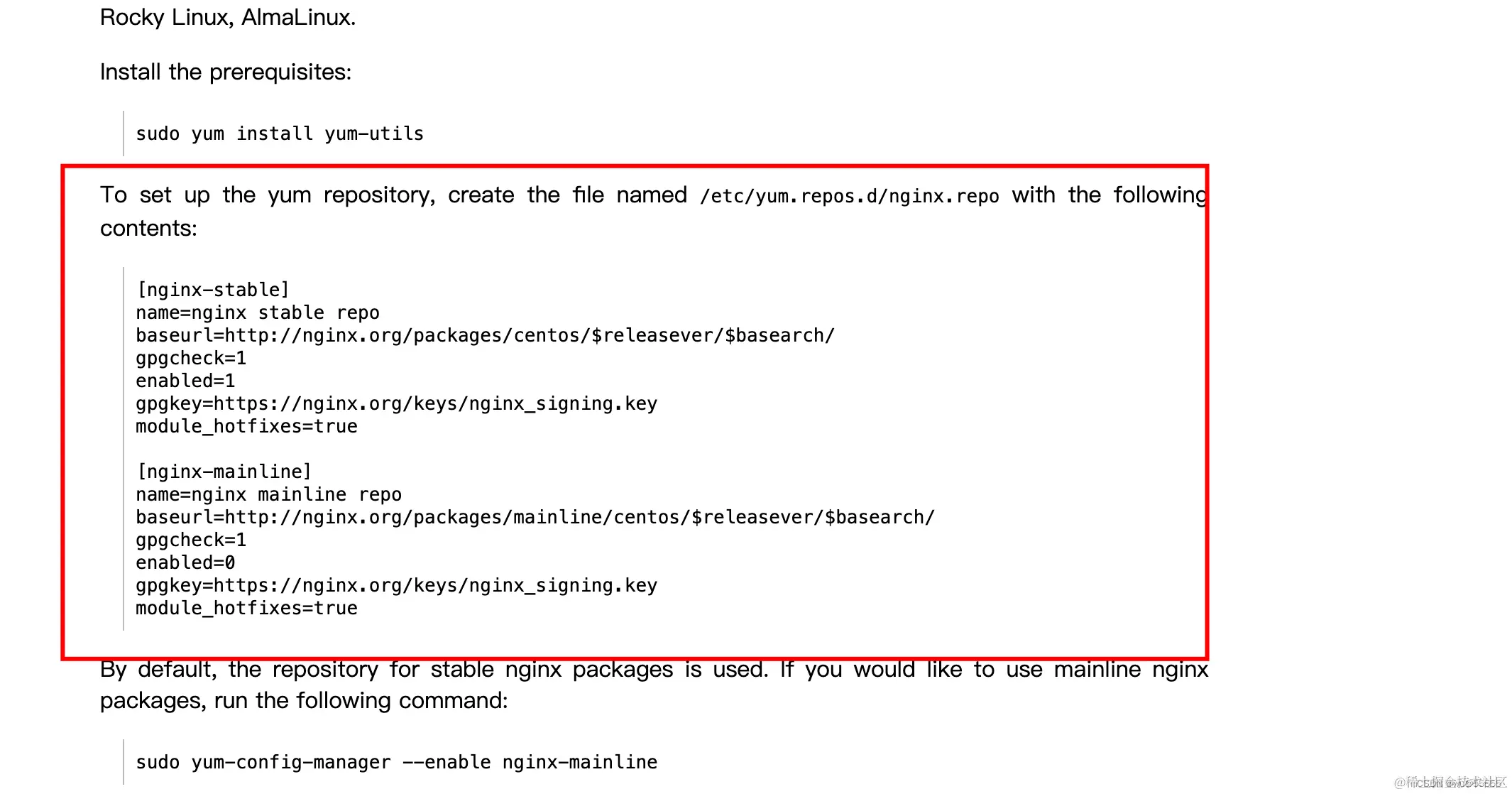Viewport: 1512px width, 794px height.
Task: Click the watermark text in bottom-right corner
Action: click(x=1450, y=782)
